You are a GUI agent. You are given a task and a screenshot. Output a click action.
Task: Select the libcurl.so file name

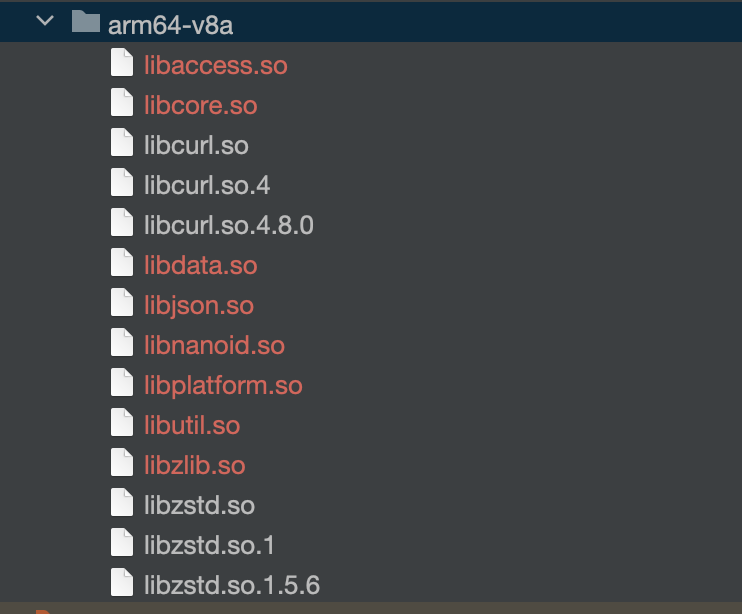196,145
